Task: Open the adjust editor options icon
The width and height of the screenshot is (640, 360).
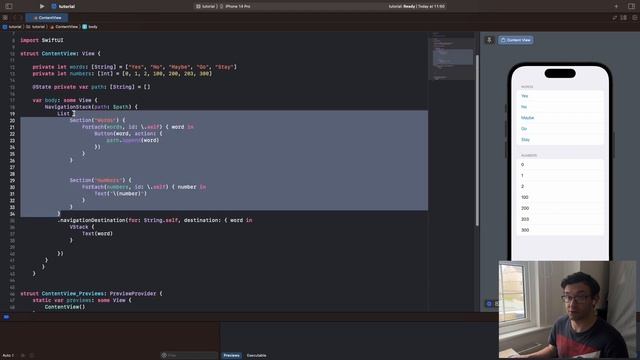Action: coord(624,18)
